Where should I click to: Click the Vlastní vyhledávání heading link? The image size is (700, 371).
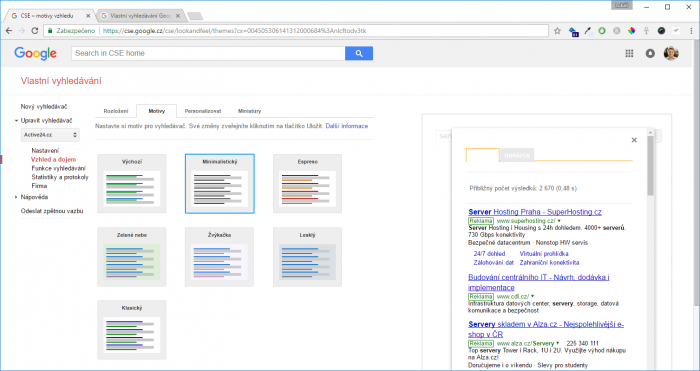pyautogui.click(x=61, y=81)
